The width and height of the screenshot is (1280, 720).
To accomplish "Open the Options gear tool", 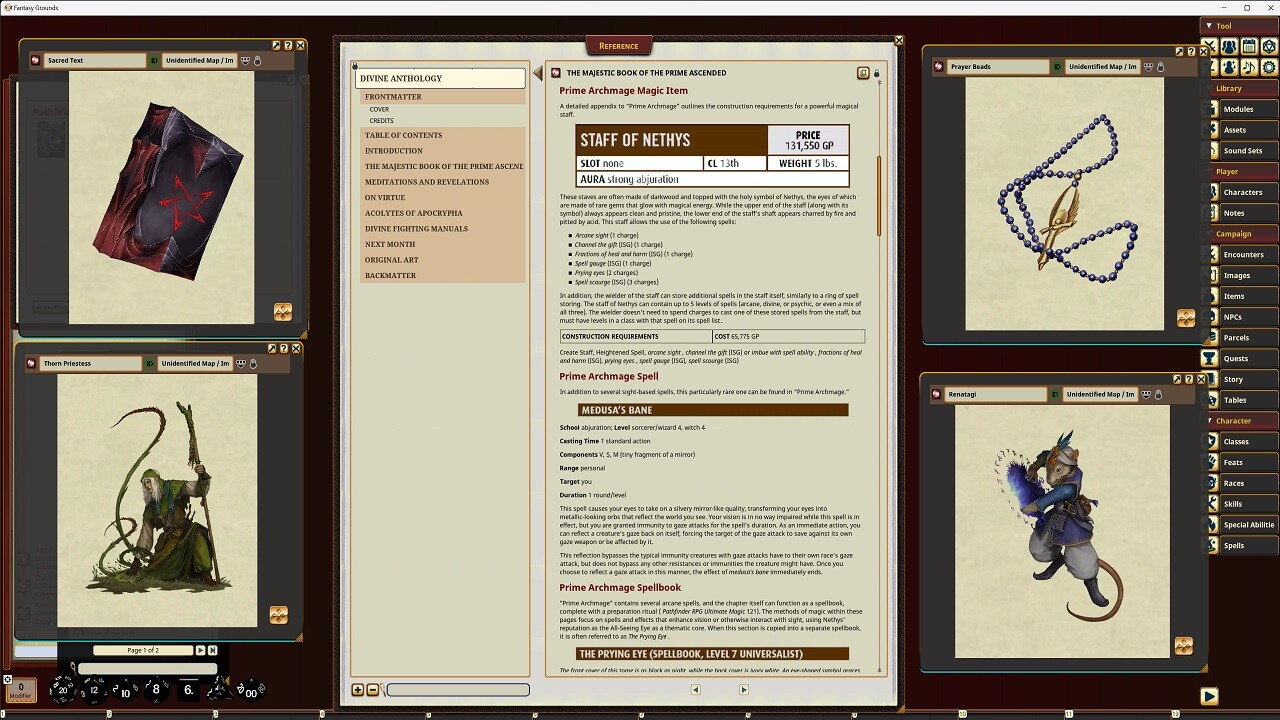I will click(x=1267, y=68).
